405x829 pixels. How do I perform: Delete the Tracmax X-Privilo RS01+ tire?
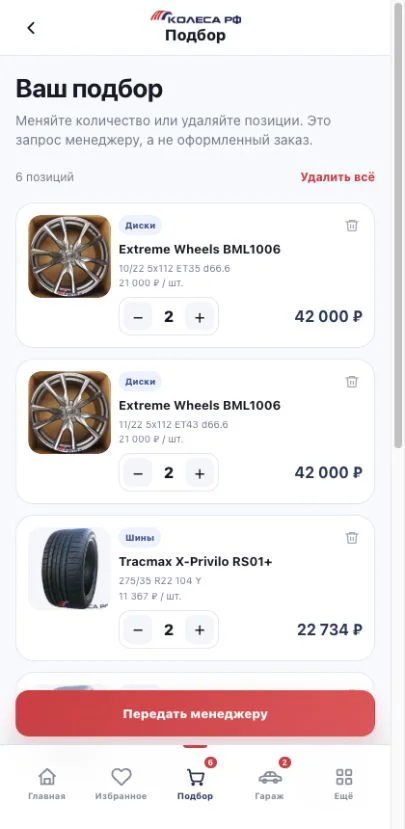pos(352,538)
